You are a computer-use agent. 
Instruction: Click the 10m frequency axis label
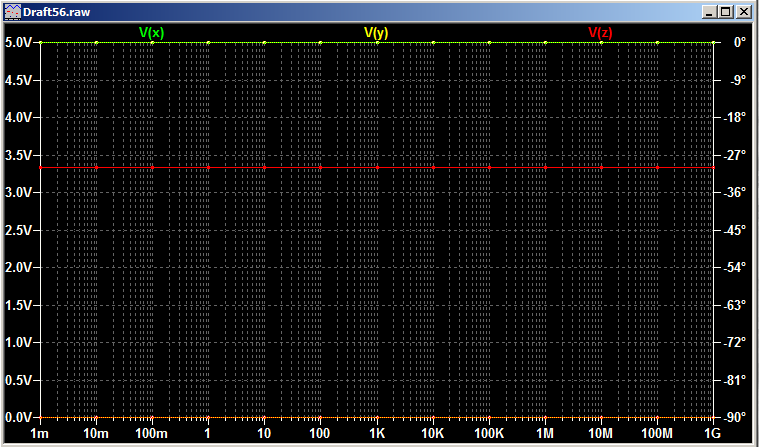click(x=96, y=433)
